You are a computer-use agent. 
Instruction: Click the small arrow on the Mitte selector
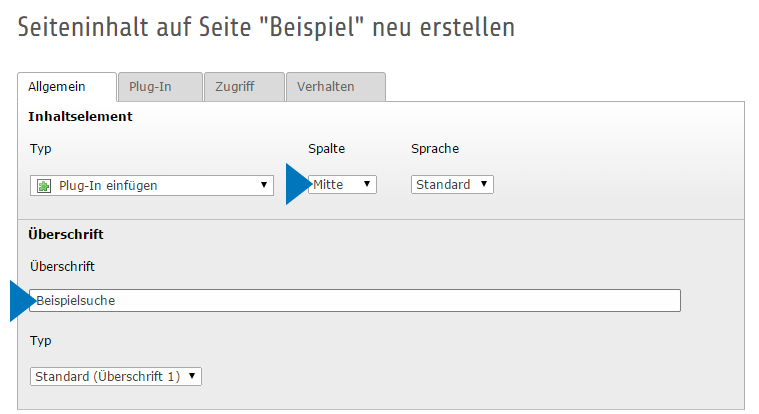click(368, 185)
